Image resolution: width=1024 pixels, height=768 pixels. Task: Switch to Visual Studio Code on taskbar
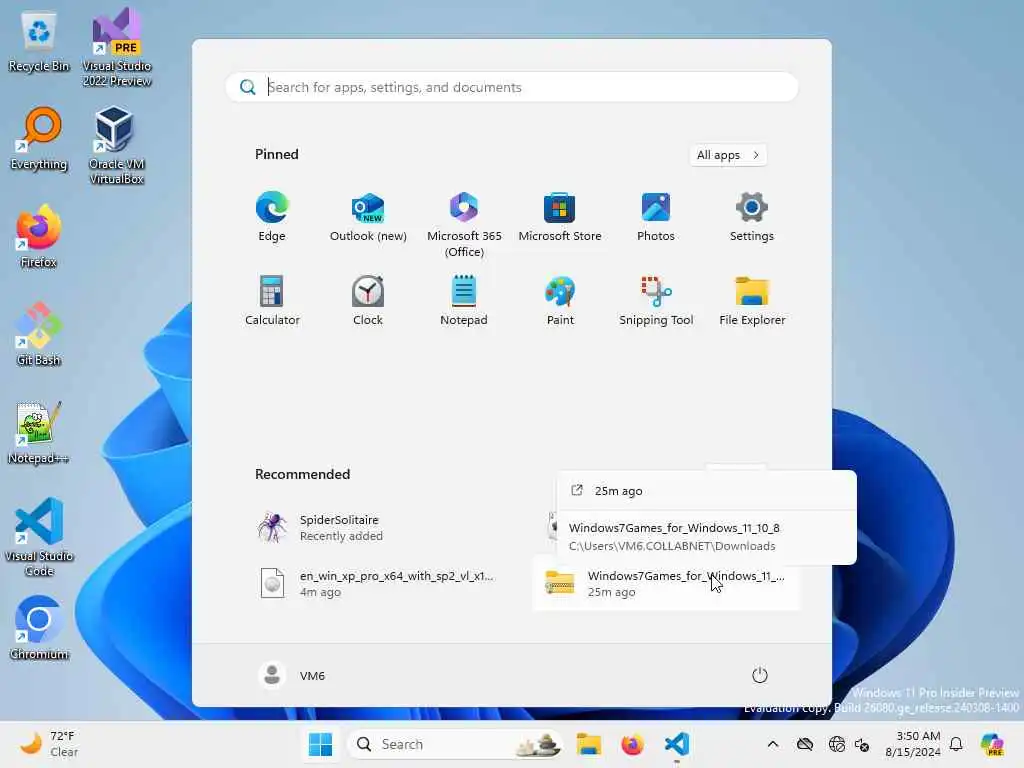point(677,744)
